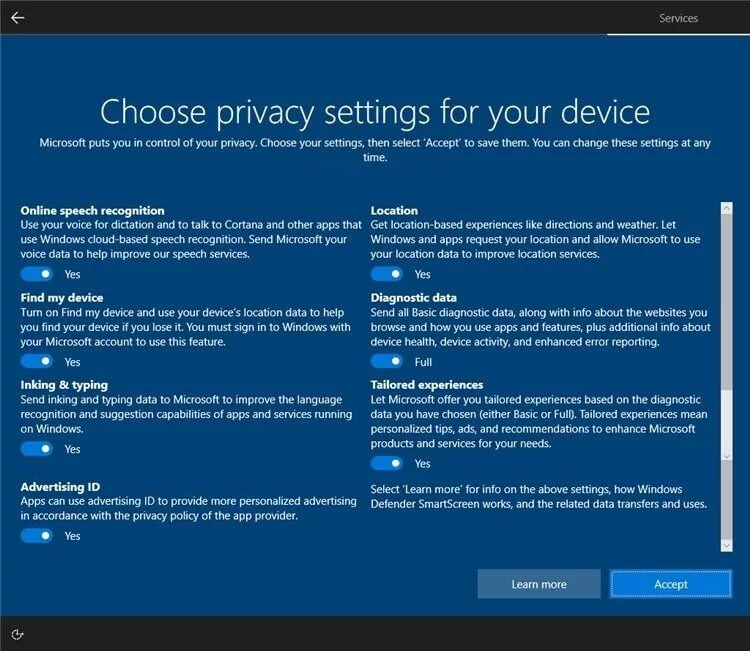Click the Tailored experiences heading
The width and height of the screenshot is (750, 651).
(x=427, y=385)
